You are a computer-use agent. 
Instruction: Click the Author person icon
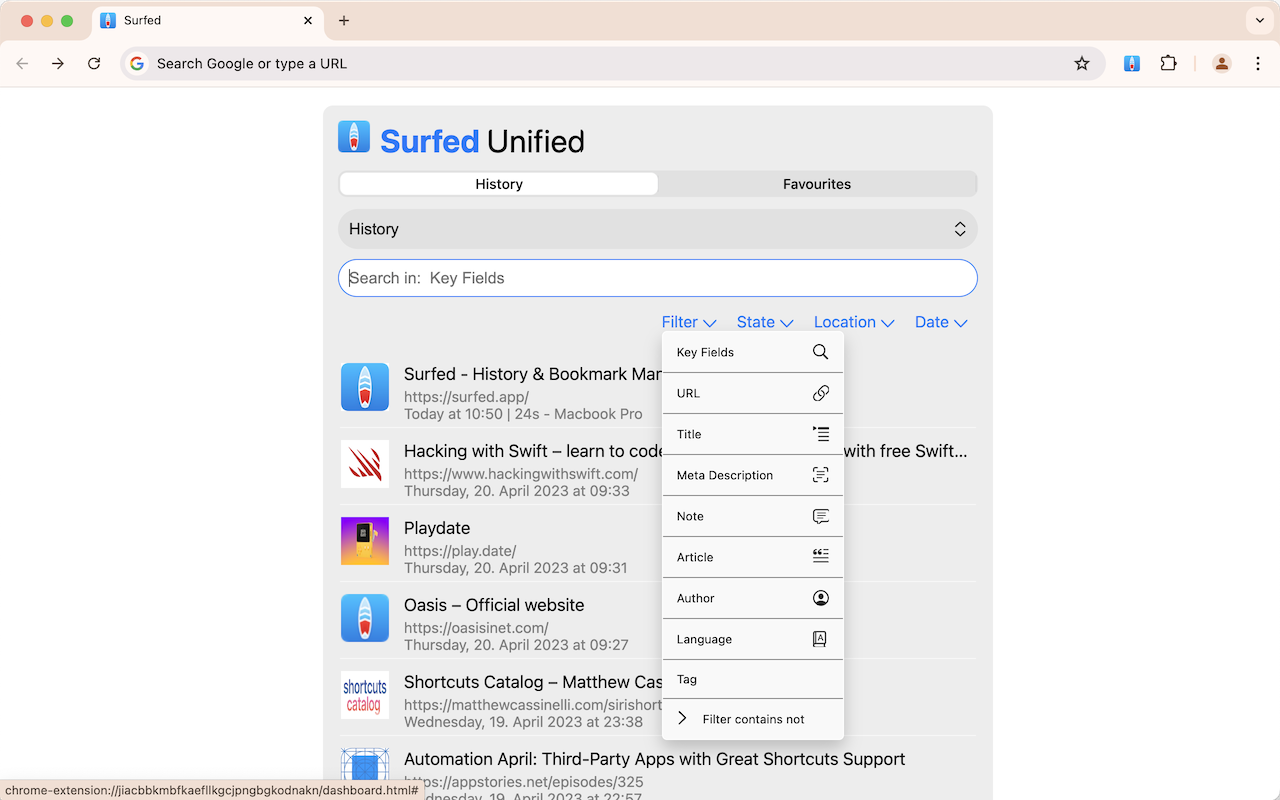pos(820,598)
